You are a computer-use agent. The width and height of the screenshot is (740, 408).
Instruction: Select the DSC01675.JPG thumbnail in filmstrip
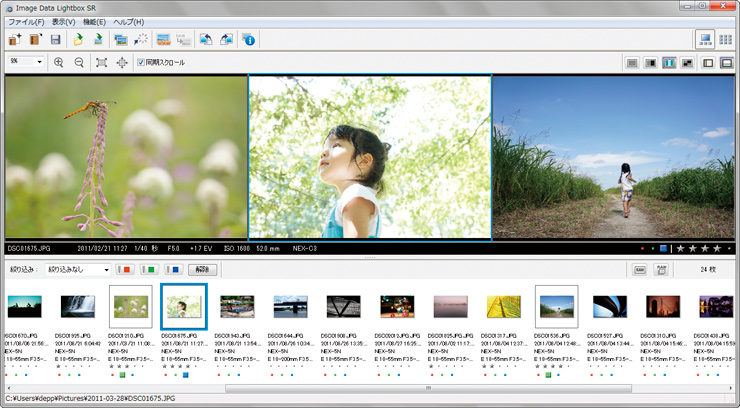(x=183, y=306)
